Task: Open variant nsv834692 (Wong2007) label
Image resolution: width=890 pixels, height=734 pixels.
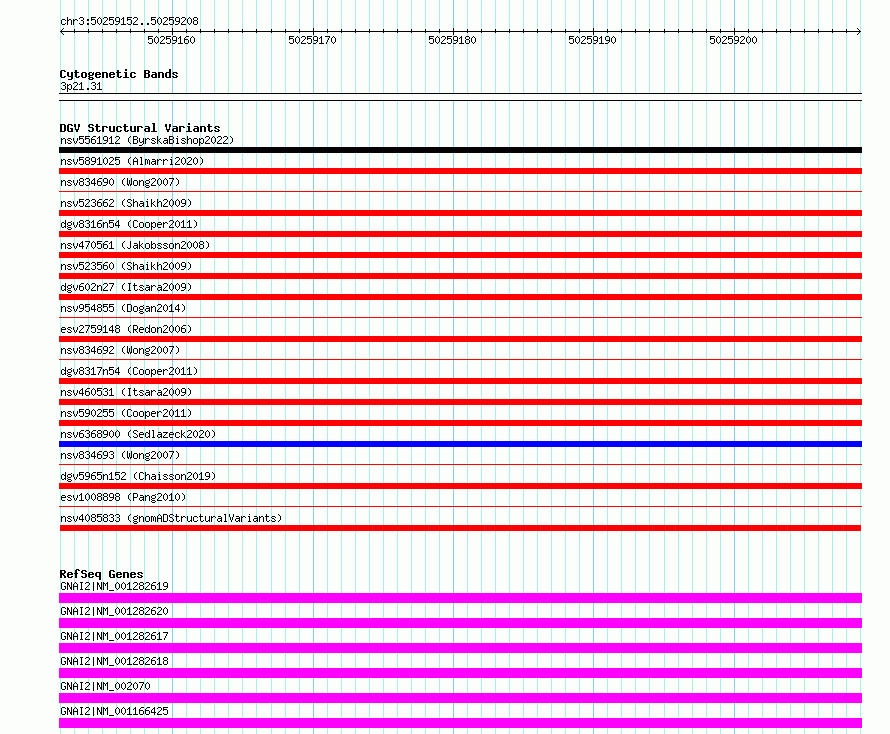Action: click(x=120, y=350)
